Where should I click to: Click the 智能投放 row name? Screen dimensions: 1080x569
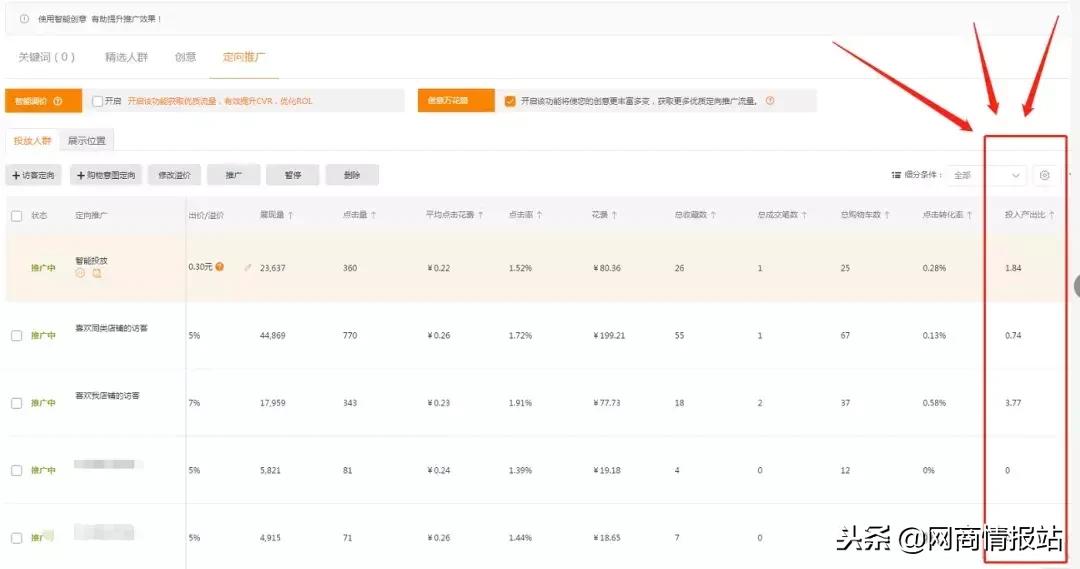pyautogui.click(x=91, y=261)
